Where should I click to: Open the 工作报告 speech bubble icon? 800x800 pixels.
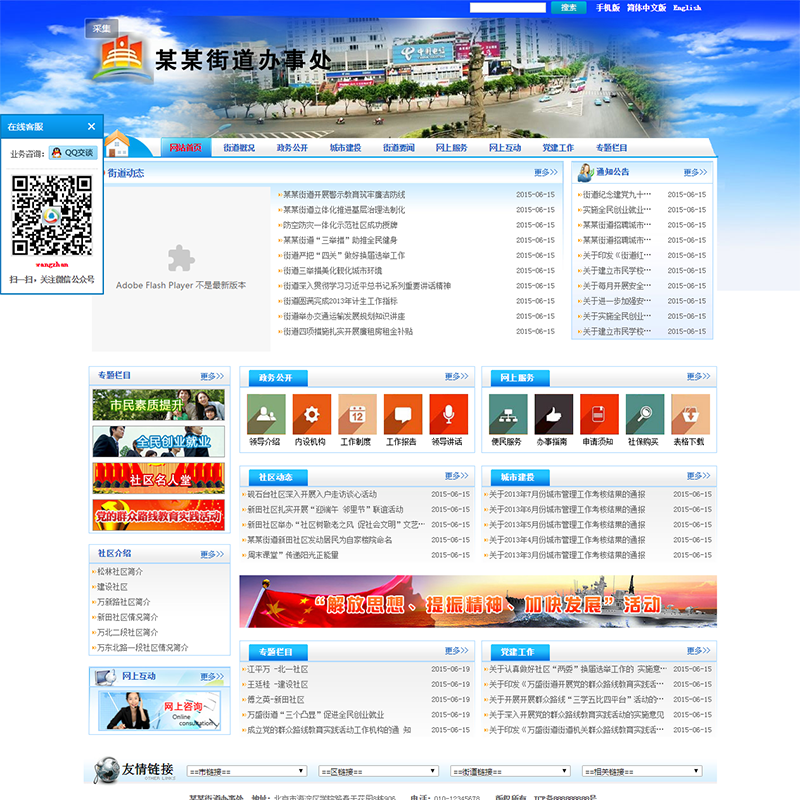pyautogui.click(x=403, y=414)
